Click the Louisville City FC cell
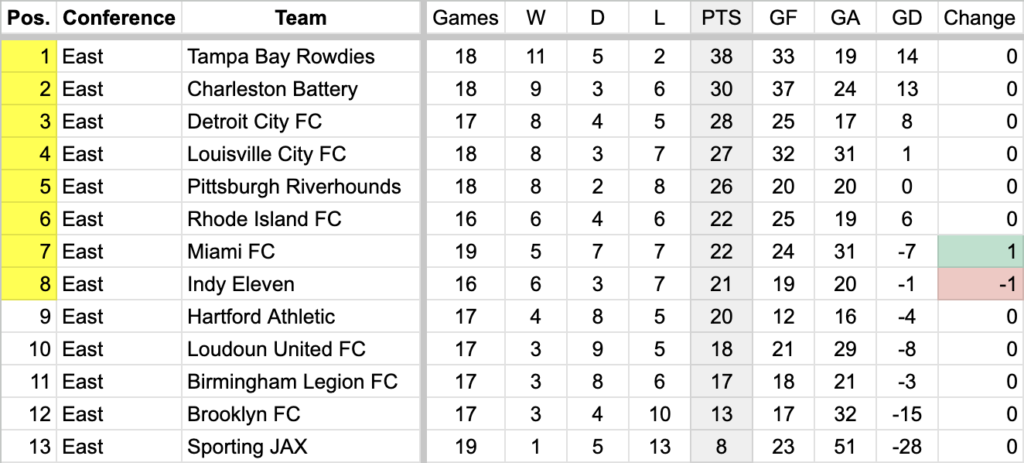The width and height of the screenshot is (1024, 463). point(300,154)
